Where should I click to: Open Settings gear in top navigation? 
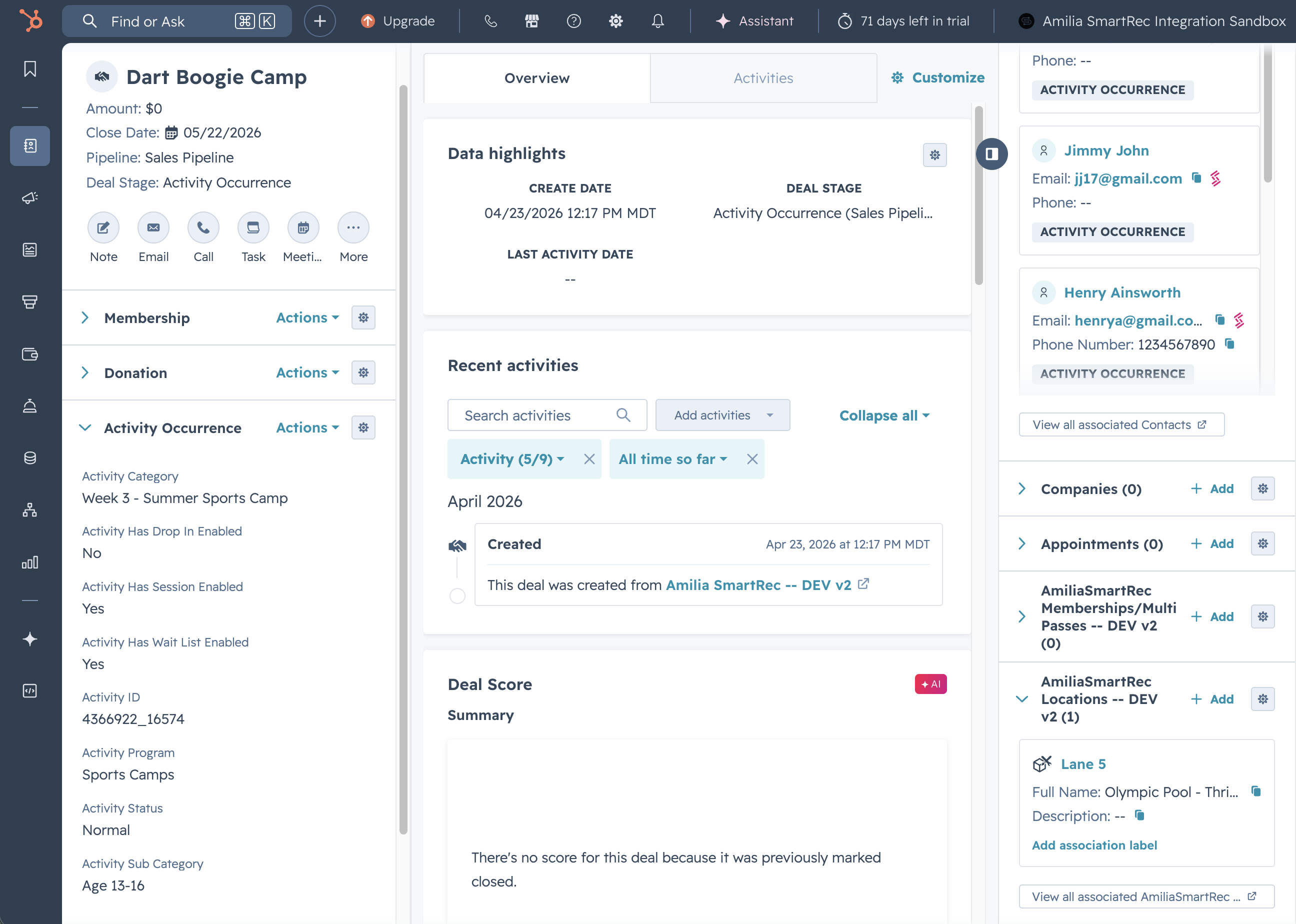click(615, 21)
